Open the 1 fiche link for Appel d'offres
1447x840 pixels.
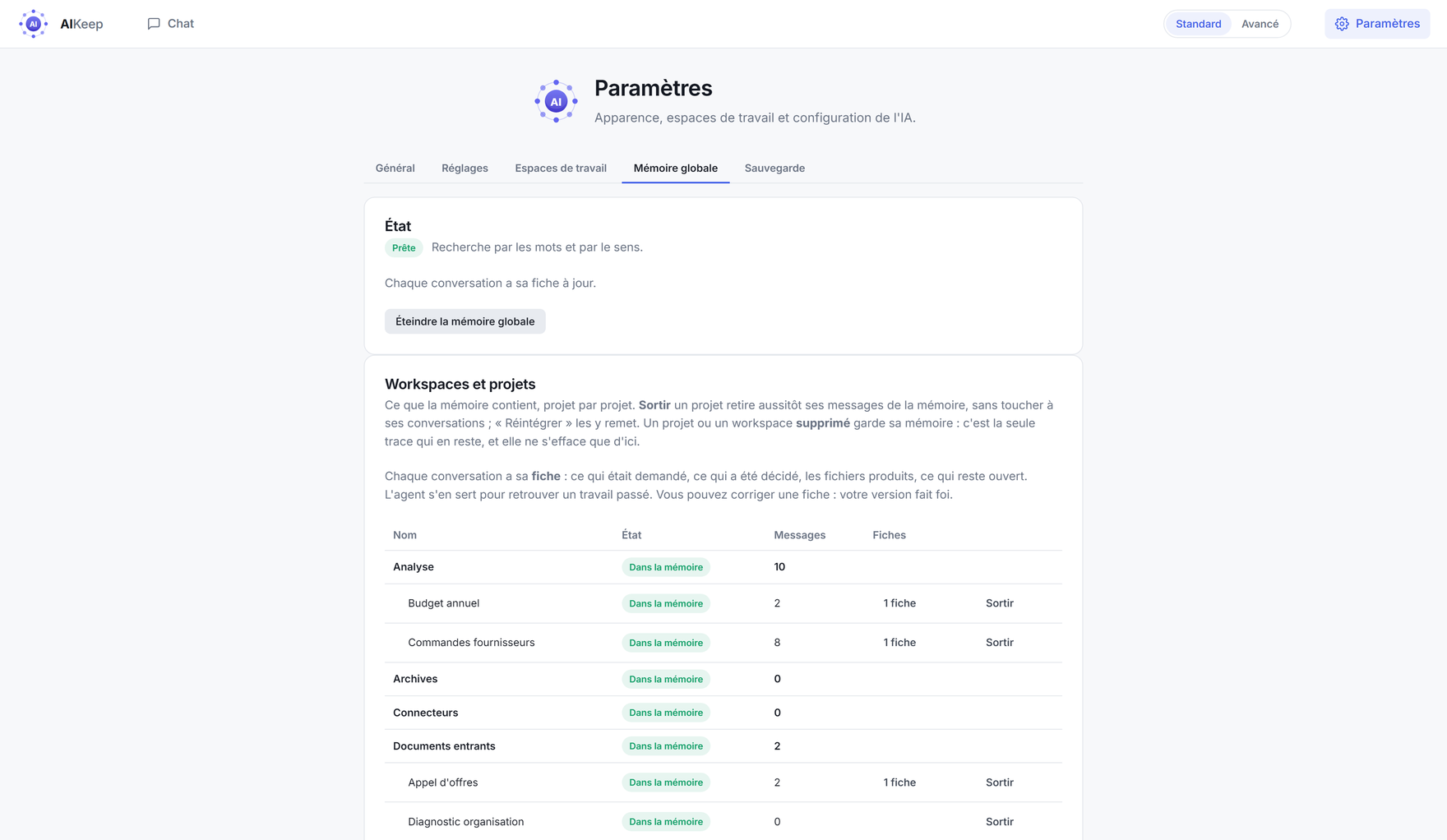pyautogui.click(x=899, y=782)
